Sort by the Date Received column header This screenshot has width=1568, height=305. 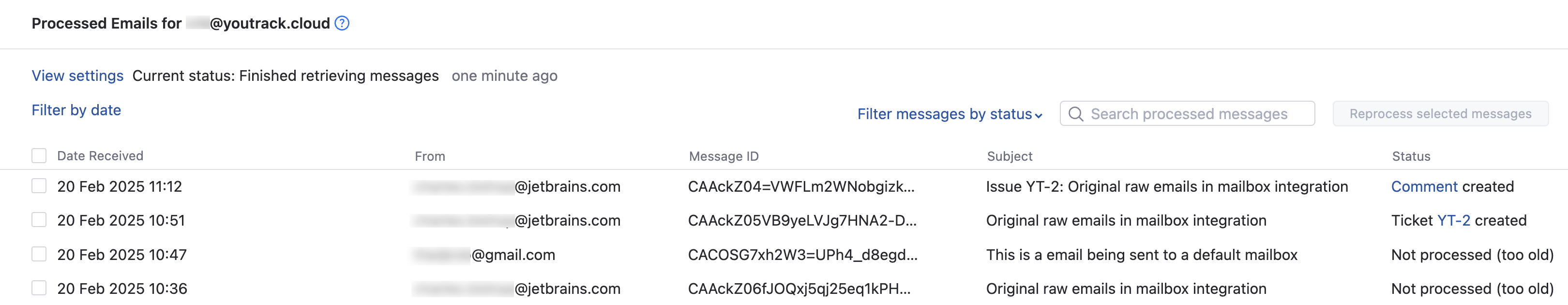click(x=100, y=155)
